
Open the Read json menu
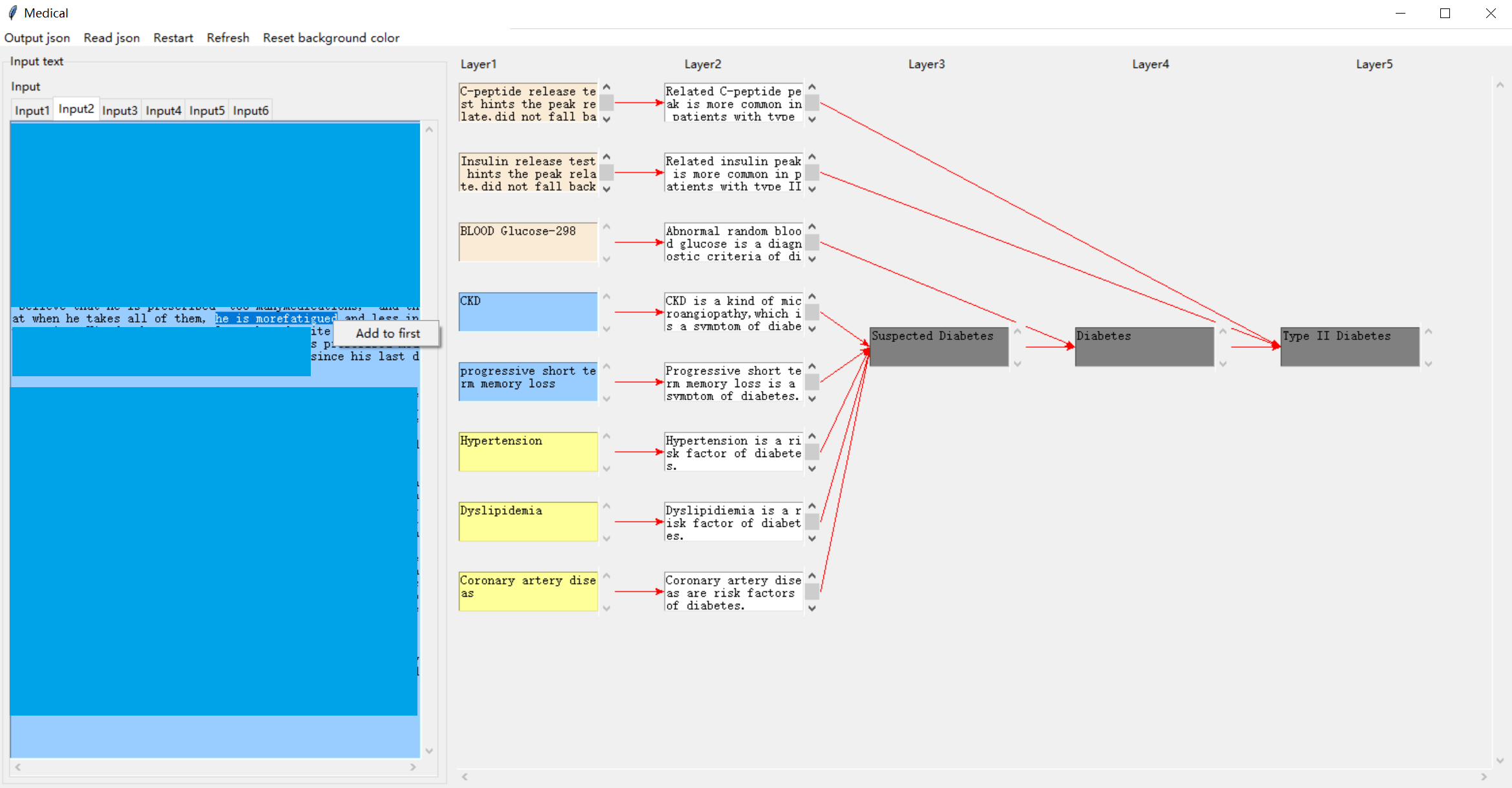pos(111,37)
